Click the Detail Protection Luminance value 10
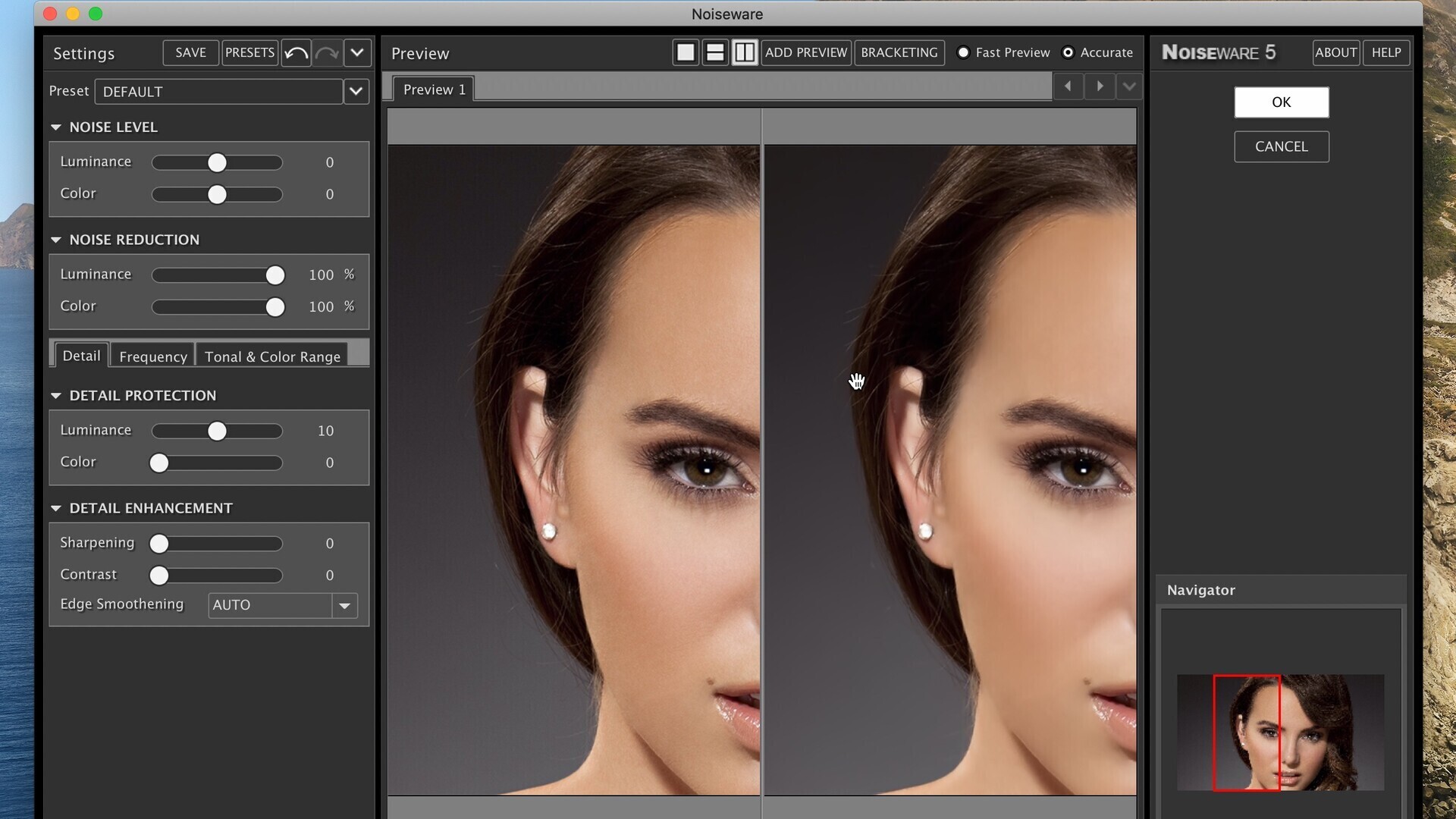Image resolution: width=1456 pixels, height=819 pixels. coord(325,431)
